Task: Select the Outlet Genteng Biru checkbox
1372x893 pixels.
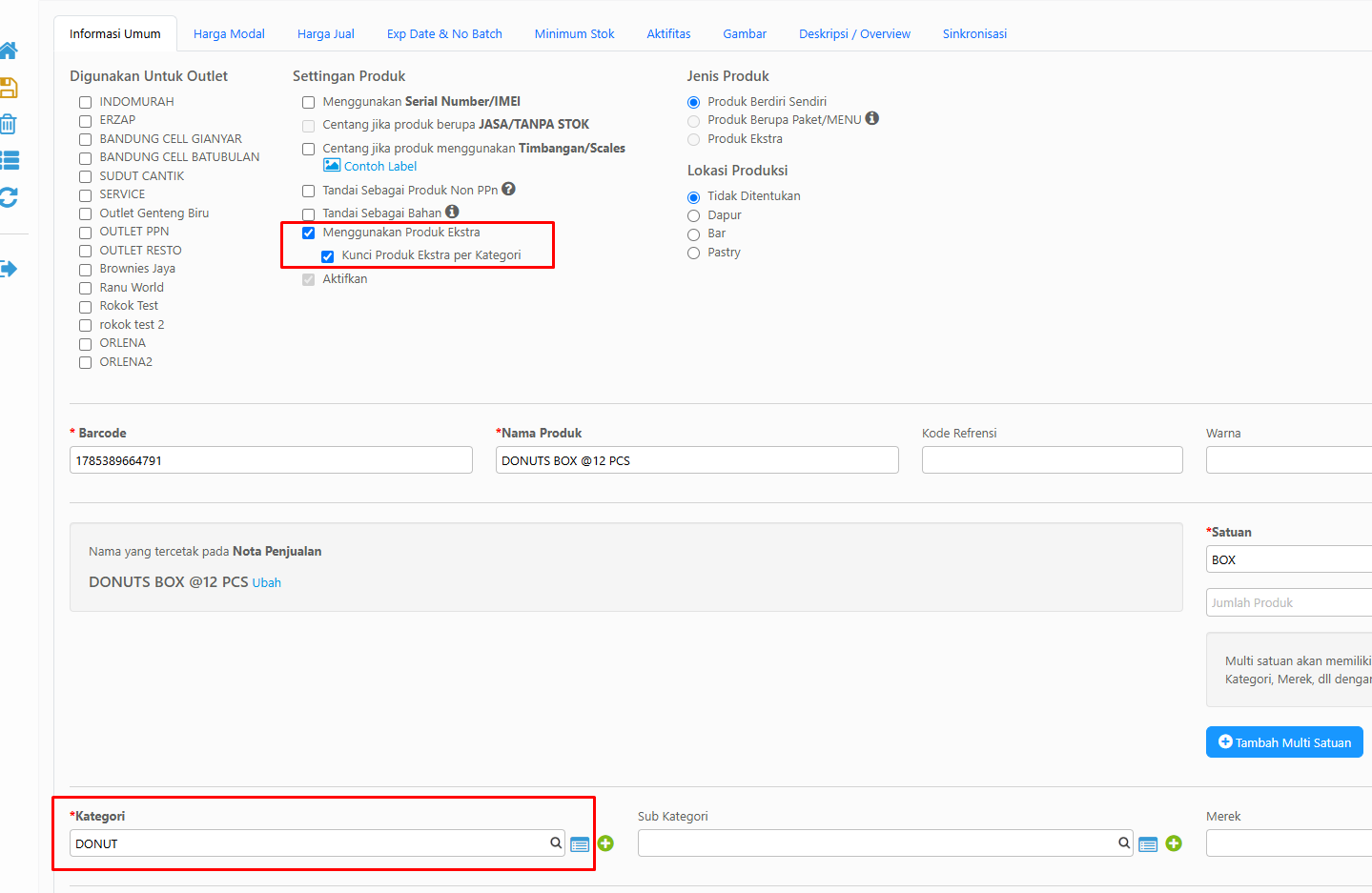Action: coord(85,213)
